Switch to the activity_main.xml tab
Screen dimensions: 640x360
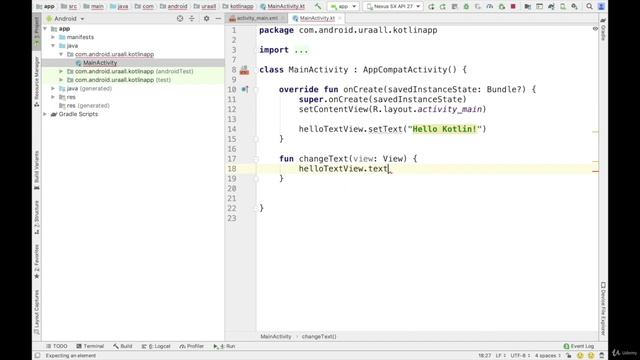tap(257, 18)
